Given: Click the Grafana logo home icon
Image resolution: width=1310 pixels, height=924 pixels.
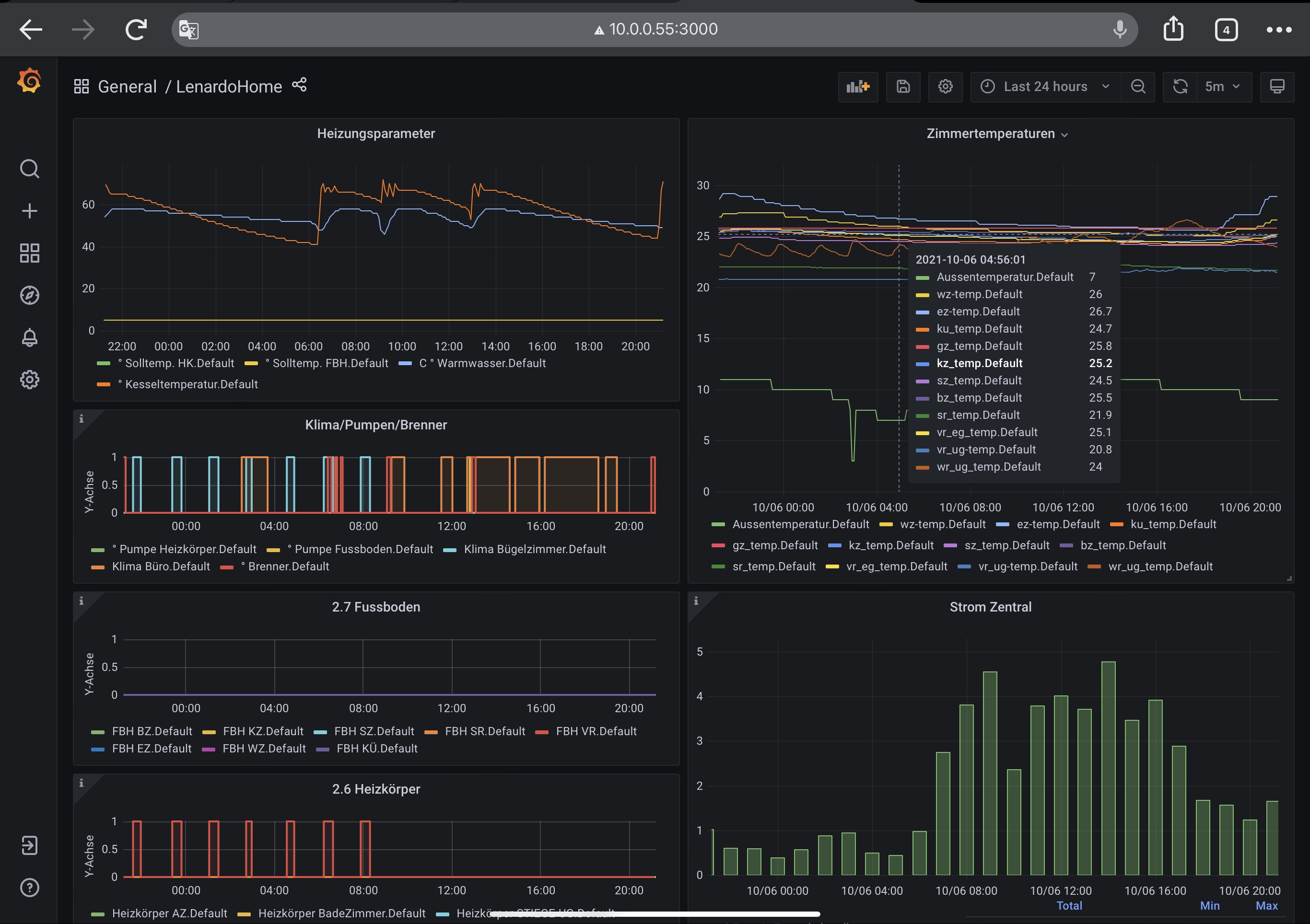Looking at the screenshot, I should click(x=29, y=81).
